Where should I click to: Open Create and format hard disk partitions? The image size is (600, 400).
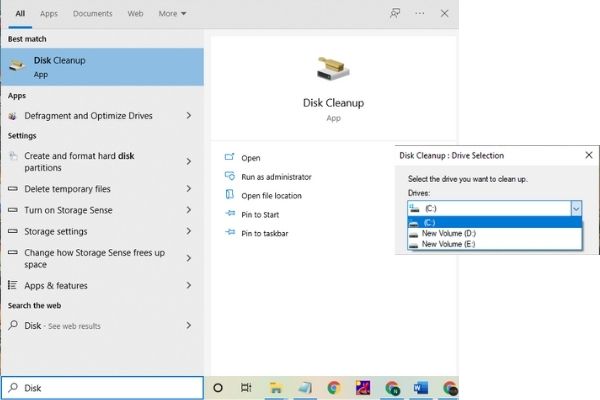[x=79, y=162]
